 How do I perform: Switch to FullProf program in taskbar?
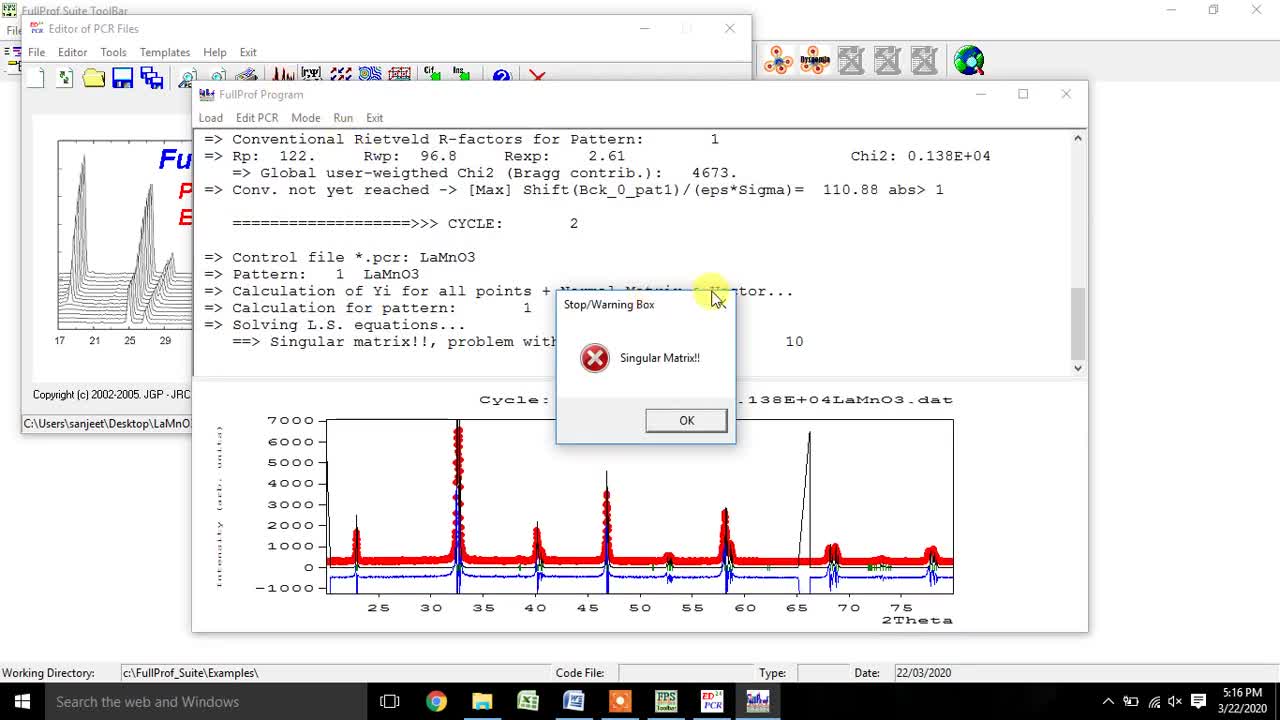pyautogui.click(x=758, y=702)
